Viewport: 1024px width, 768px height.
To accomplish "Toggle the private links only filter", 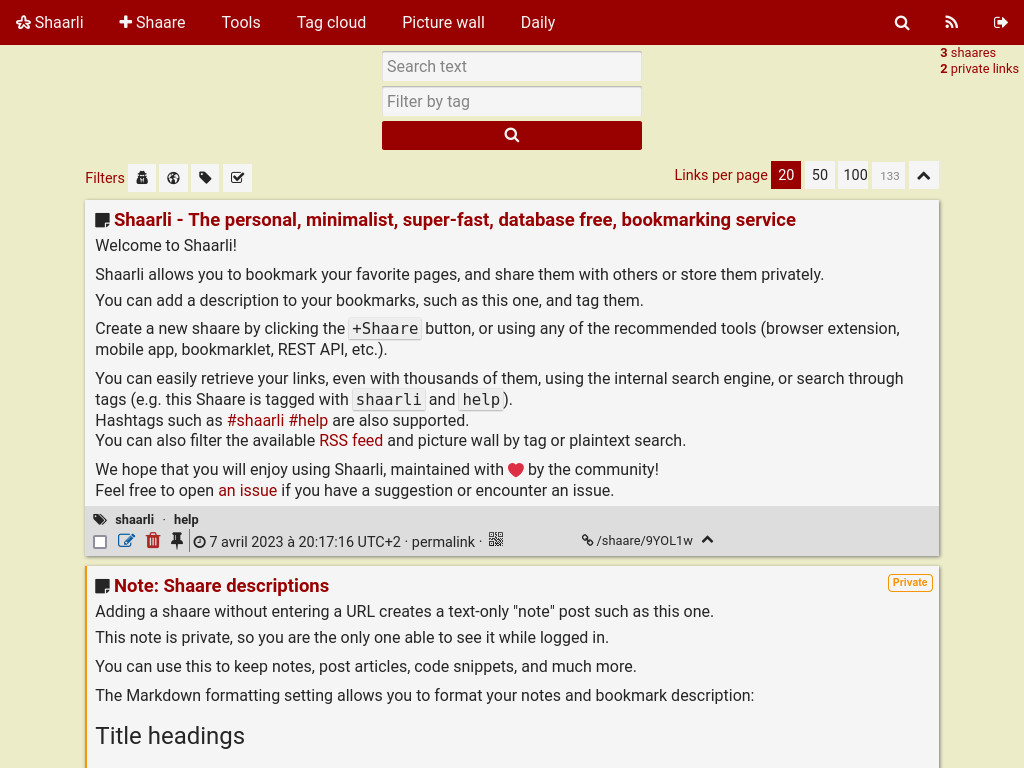I will [142, 178].
